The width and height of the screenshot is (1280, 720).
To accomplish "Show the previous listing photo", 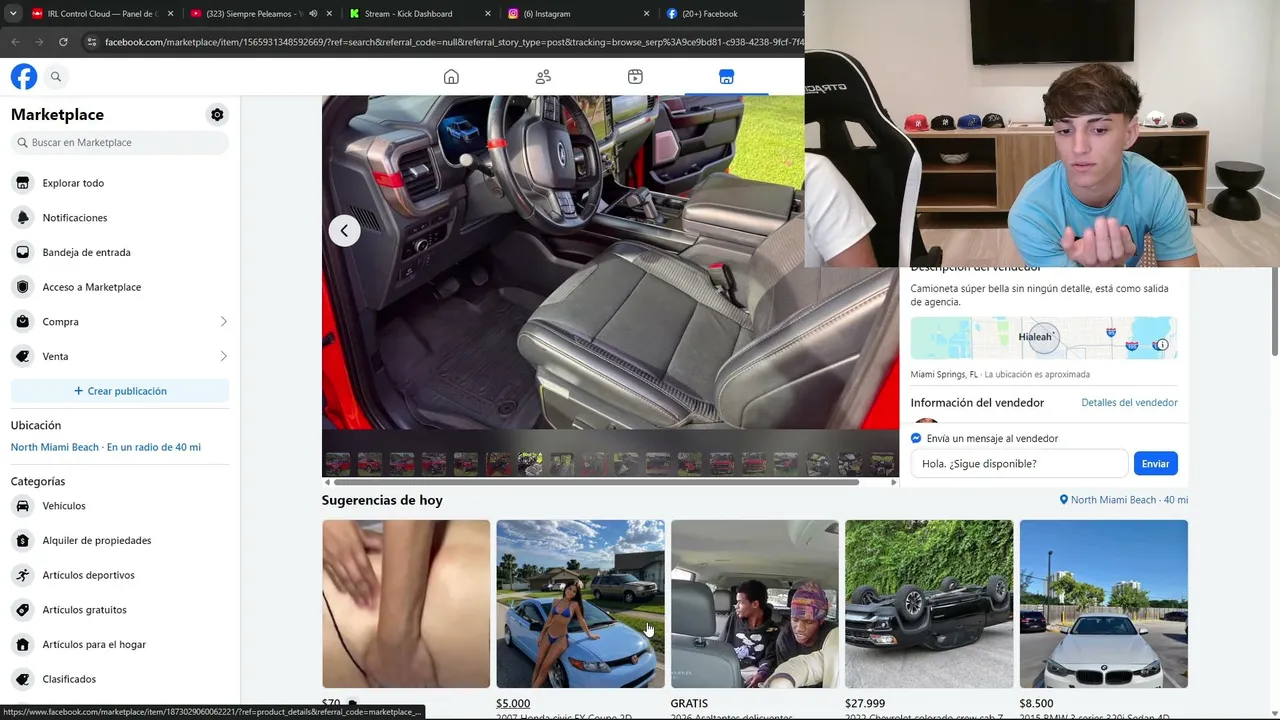I will [x=345, y=231].
